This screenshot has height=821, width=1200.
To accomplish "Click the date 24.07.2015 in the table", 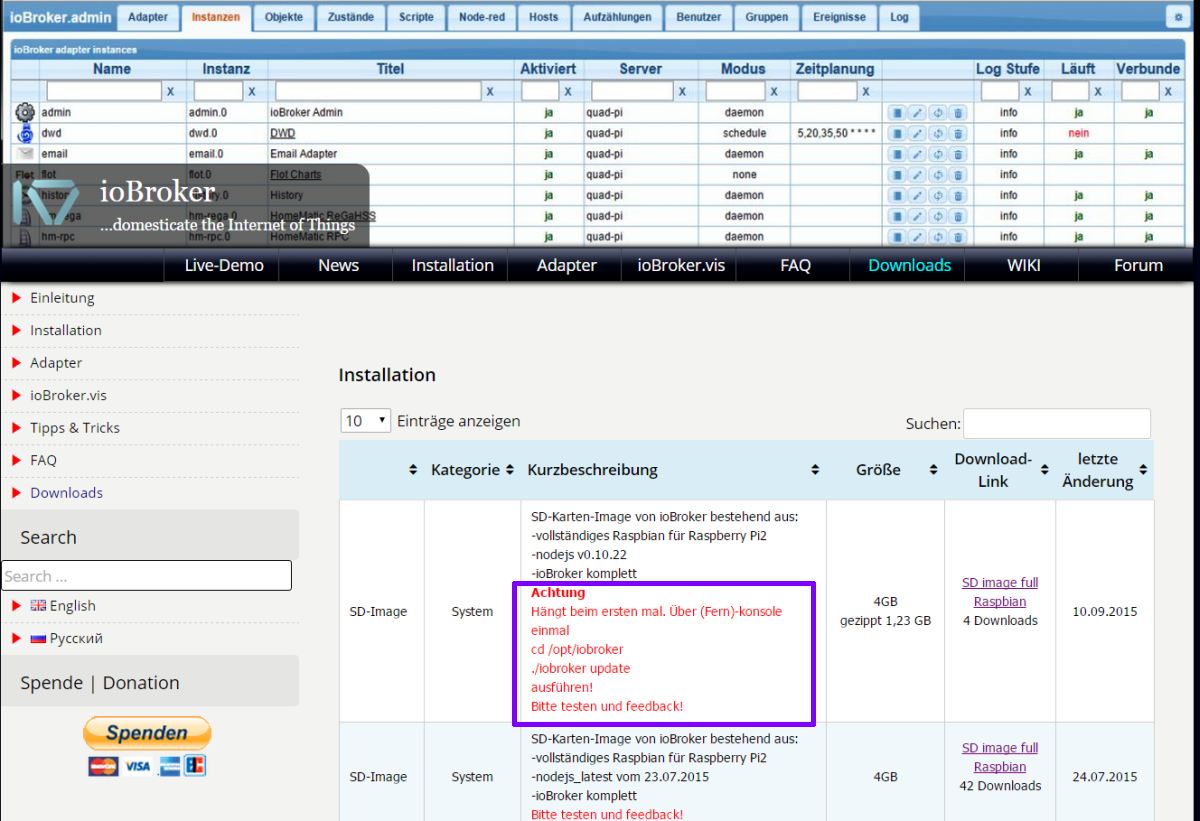I will (x=1104, y=776).
